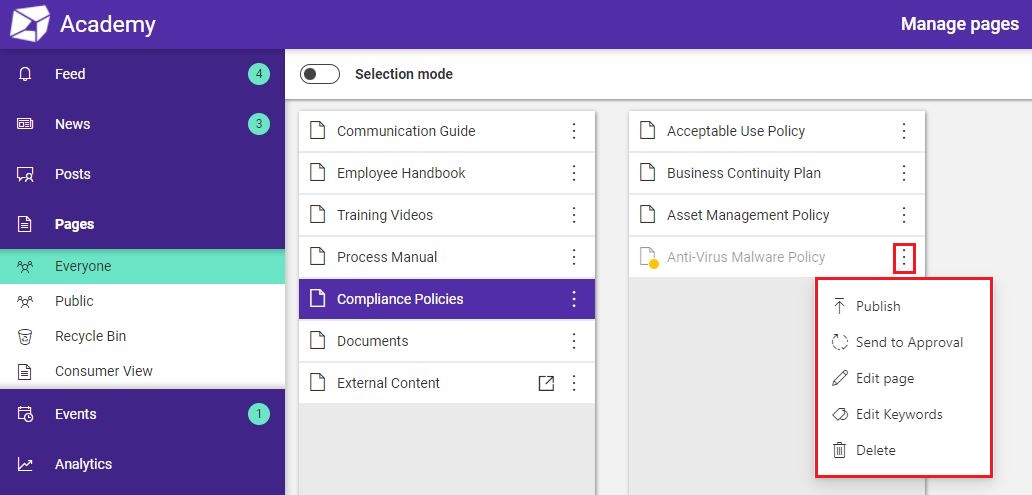Click the external link icon on External Content
The image size is (1032, 495).
546,383
